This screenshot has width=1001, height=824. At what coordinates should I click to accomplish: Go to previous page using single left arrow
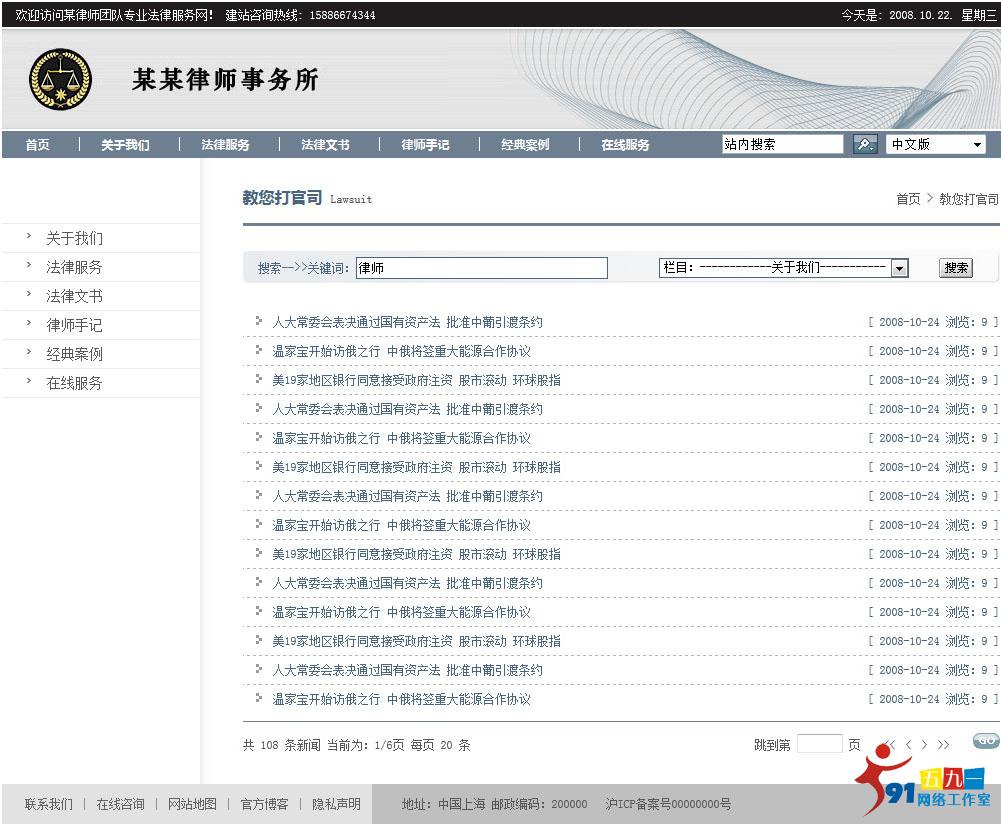907,743
